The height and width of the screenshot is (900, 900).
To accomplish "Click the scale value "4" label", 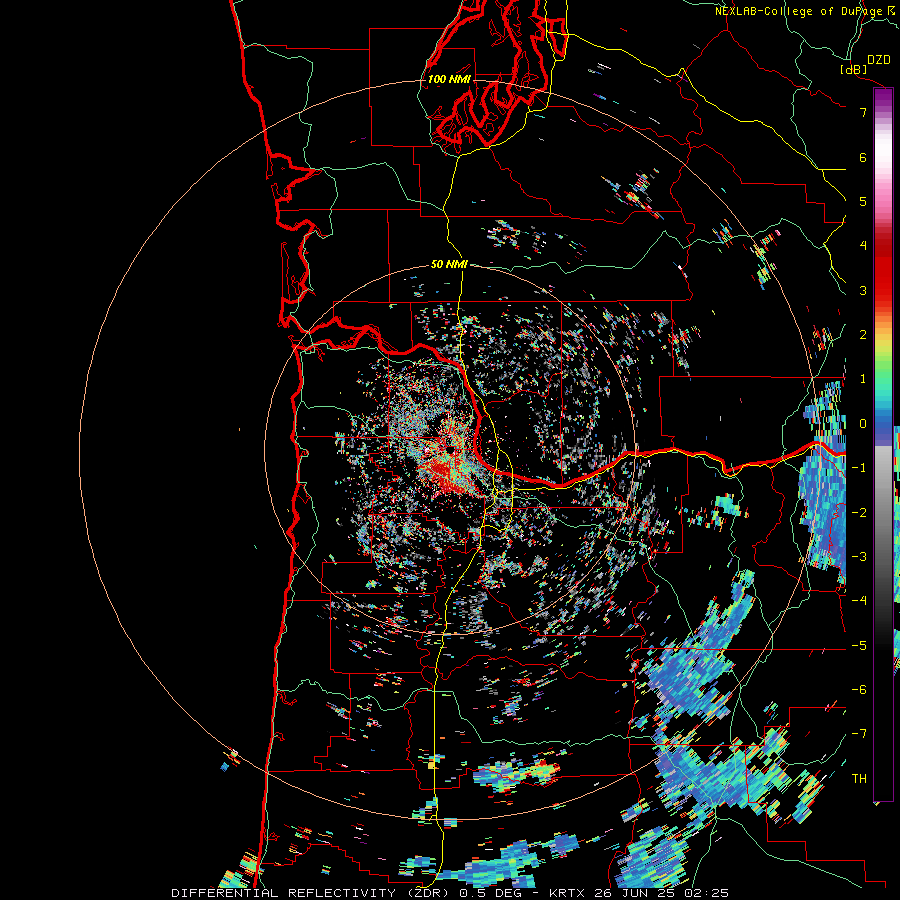I will click(863, 246).
